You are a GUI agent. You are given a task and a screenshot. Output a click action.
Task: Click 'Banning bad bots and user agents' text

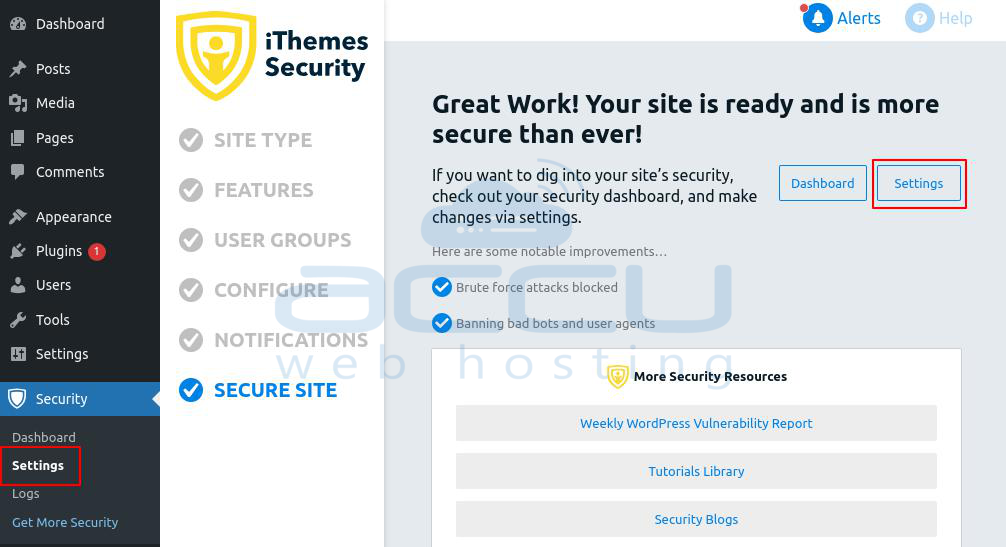click(556, 323)
